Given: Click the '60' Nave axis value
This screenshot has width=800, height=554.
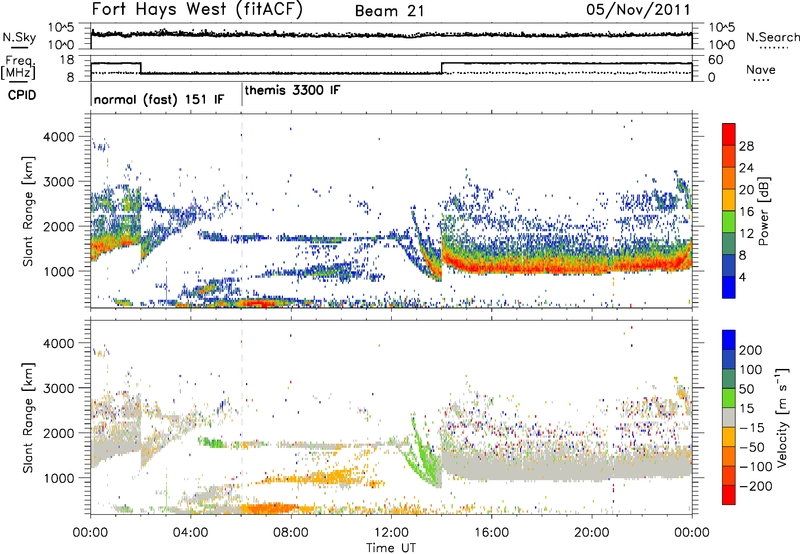Looking at the screenshot, I should coord(716,60).
